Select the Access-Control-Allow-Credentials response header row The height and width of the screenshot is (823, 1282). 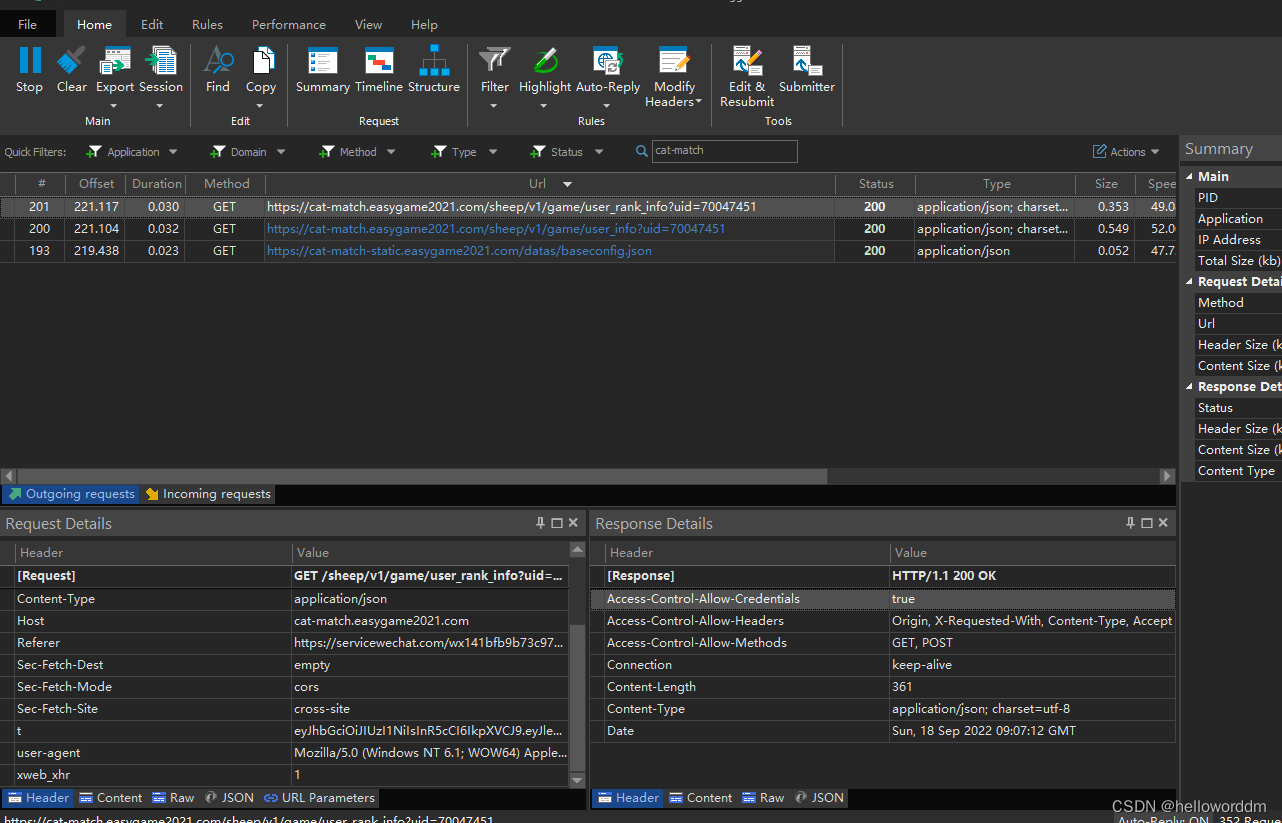882,599
